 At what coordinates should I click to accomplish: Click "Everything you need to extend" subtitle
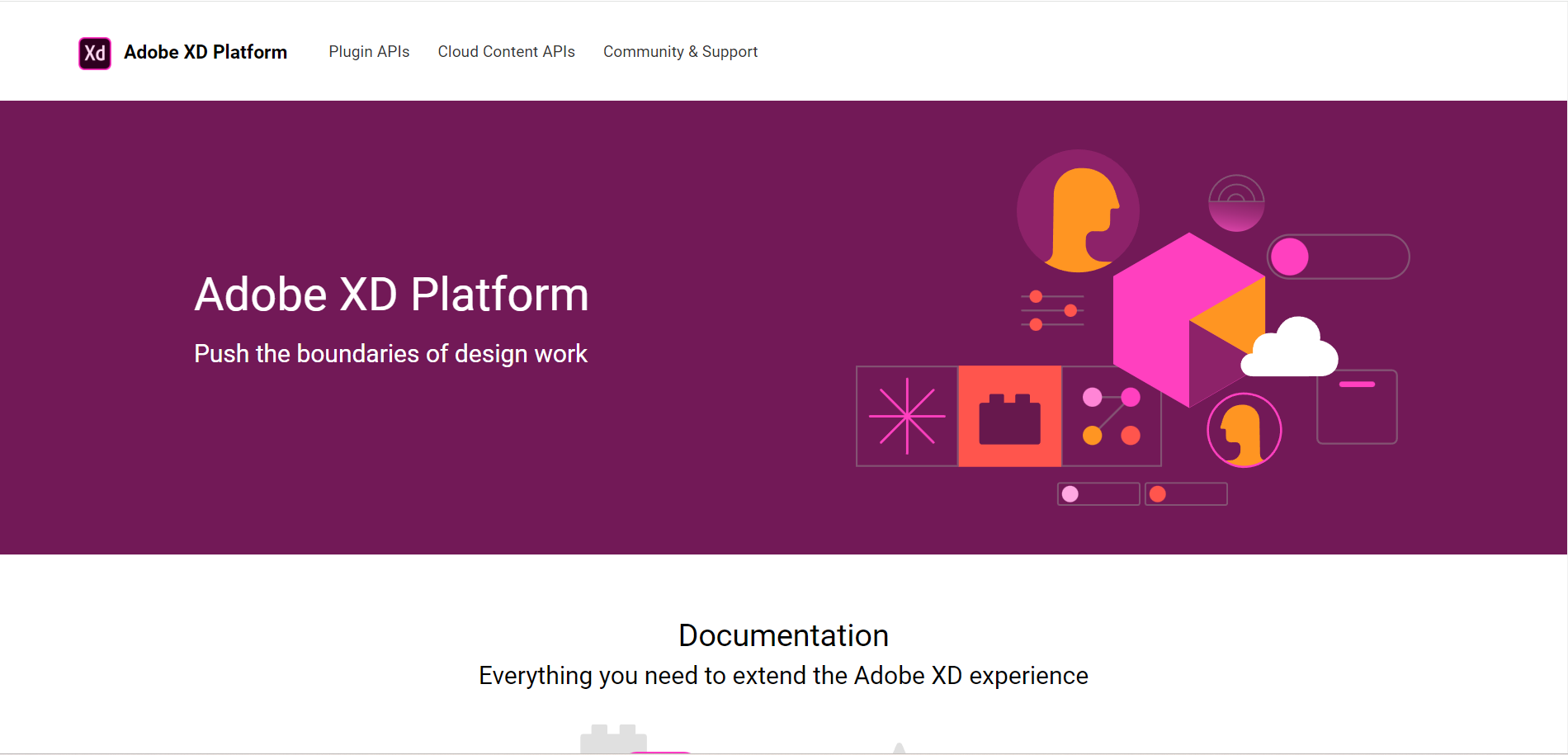click(x=783, y=676)
